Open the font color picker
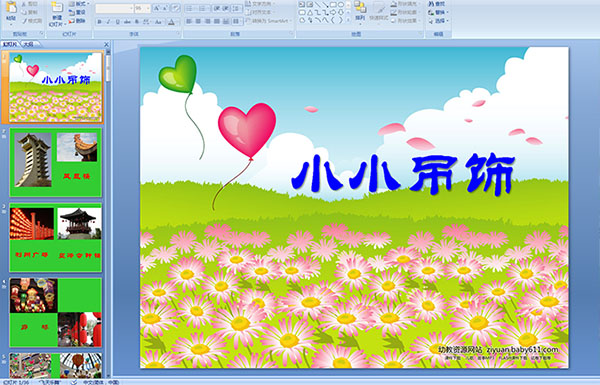The width and height of the screenshot is (600, 385). pos(172,22)
